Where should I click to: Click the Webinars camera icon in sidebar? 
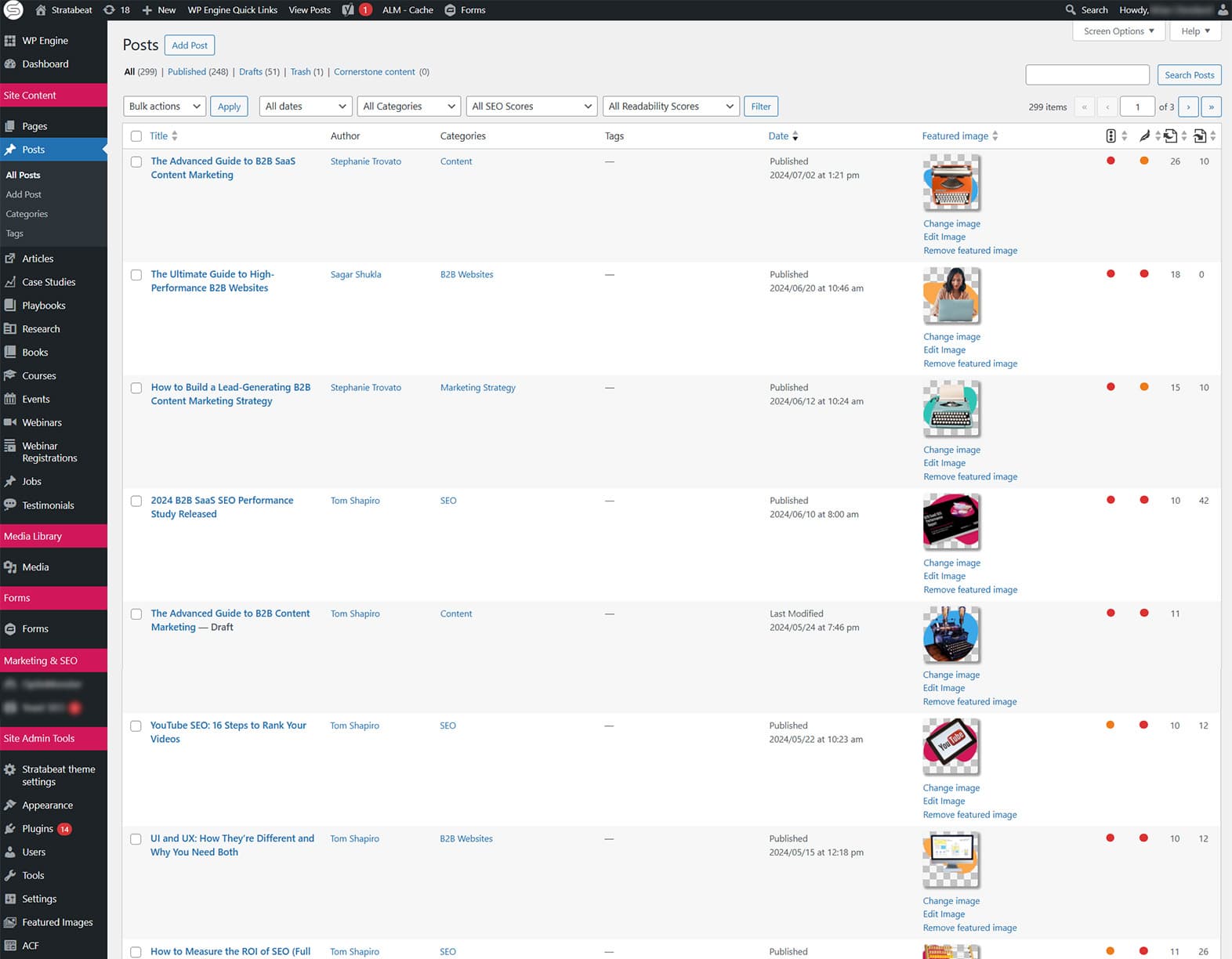(10, 423)
